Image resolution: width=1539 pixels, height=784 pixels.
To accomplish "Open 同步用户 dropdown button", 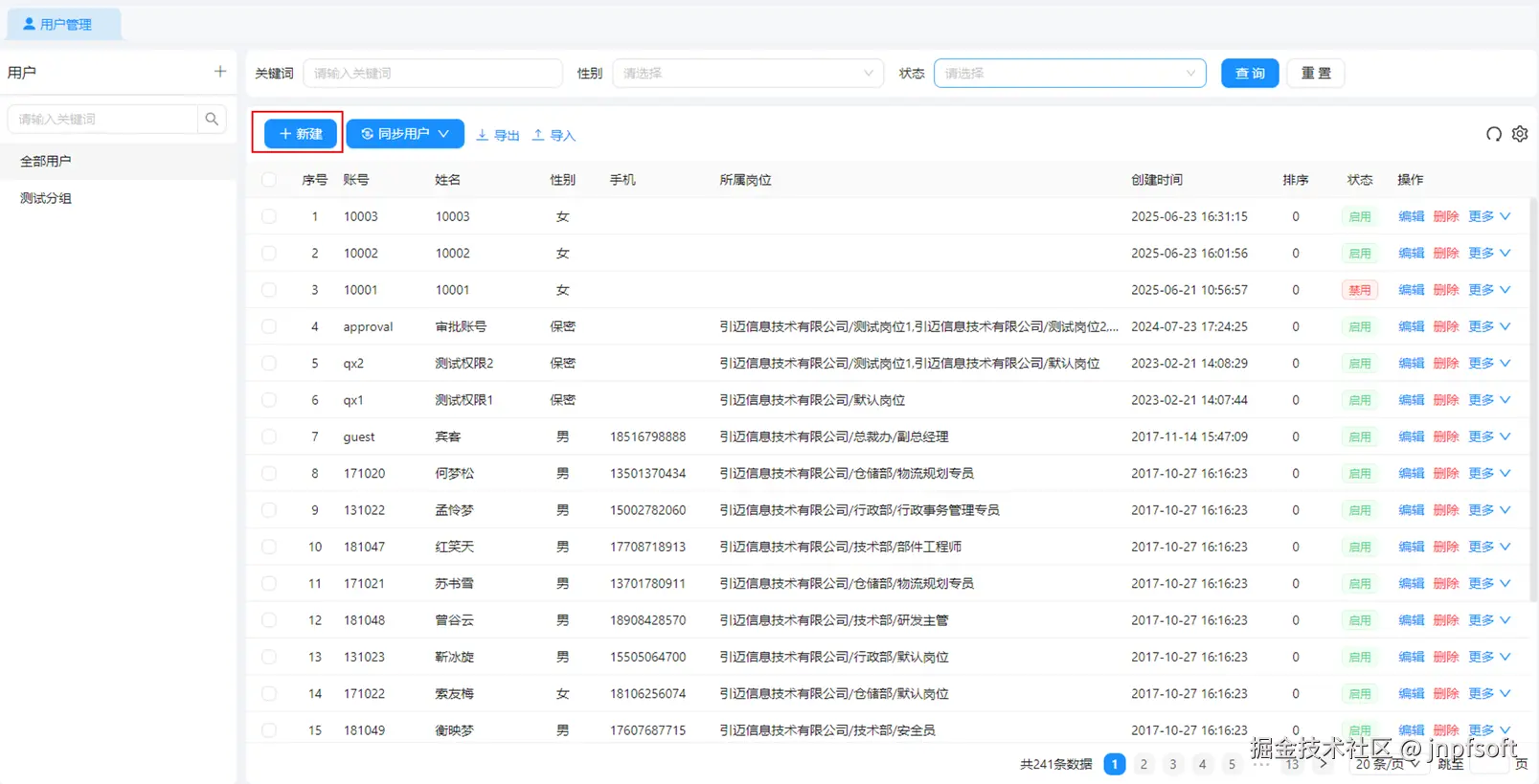I will point(405,134).
